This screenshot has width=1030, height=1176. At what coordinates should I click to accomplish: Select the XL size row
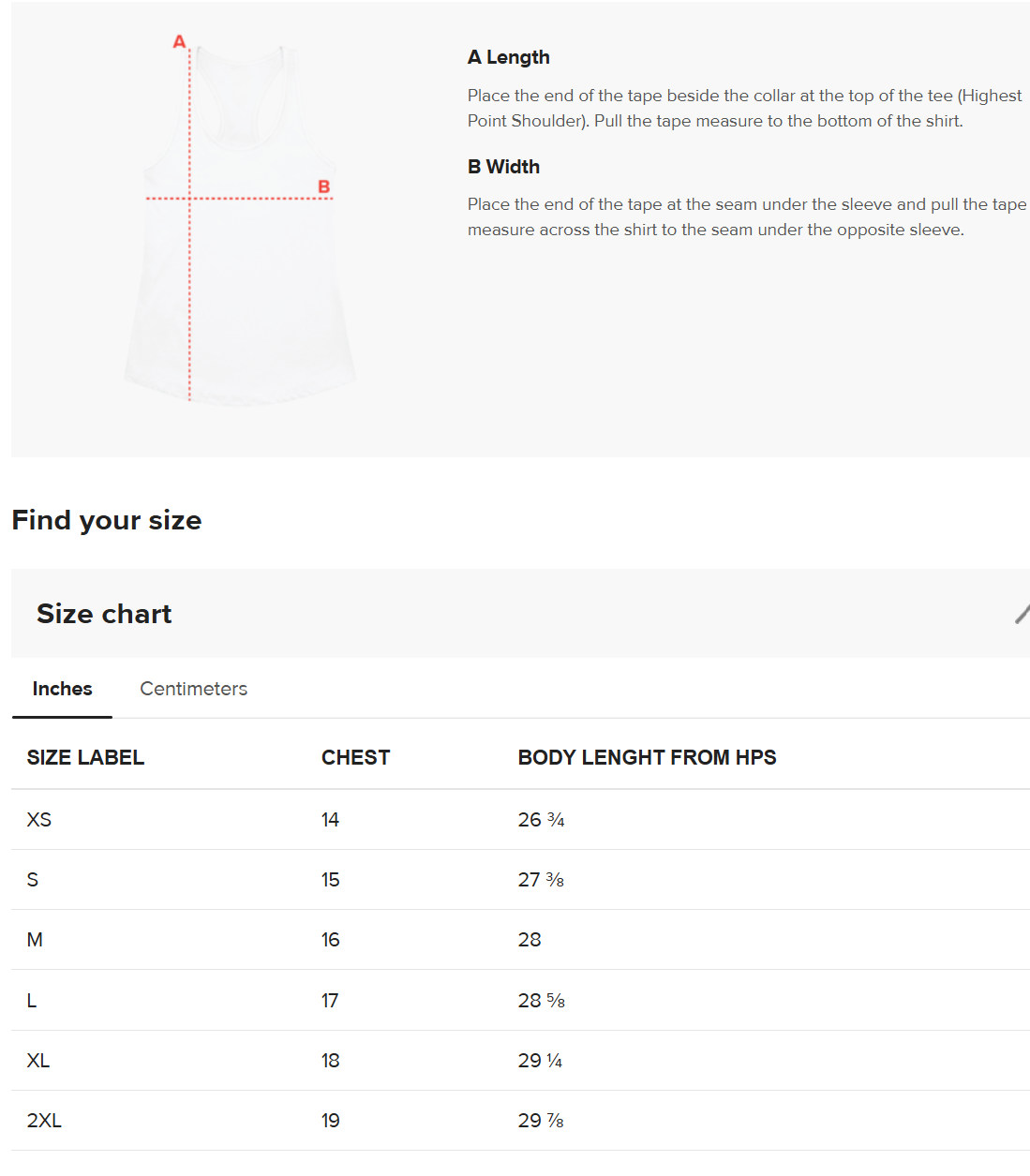click(x=520, y=1061)
